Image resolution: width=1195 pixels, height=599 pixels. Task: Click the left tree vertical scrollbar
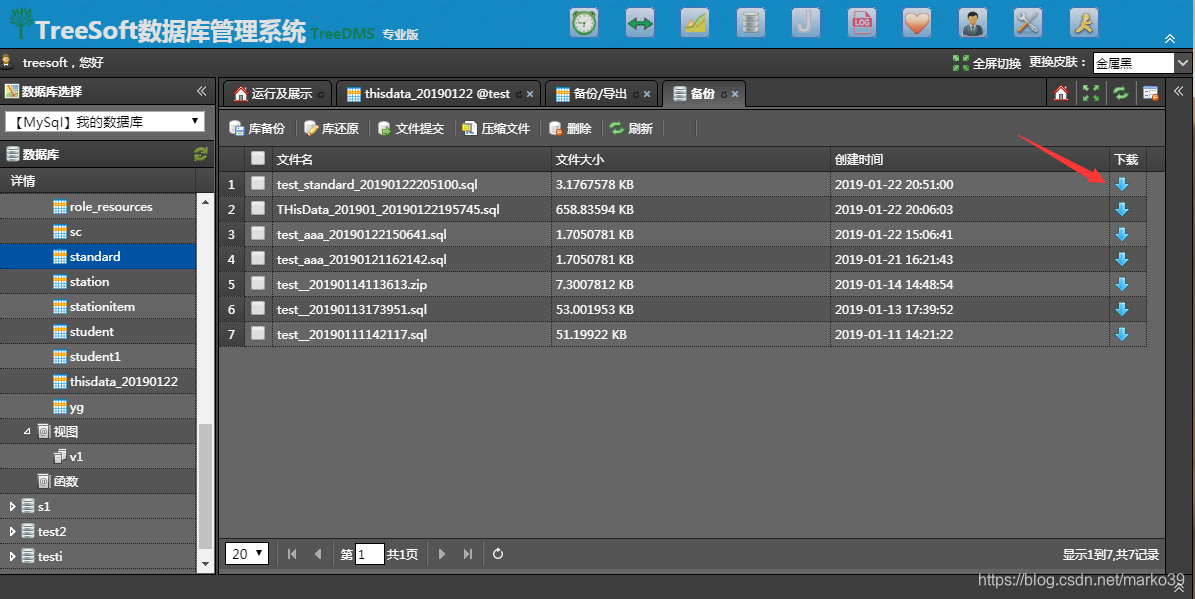pos(205,486)
